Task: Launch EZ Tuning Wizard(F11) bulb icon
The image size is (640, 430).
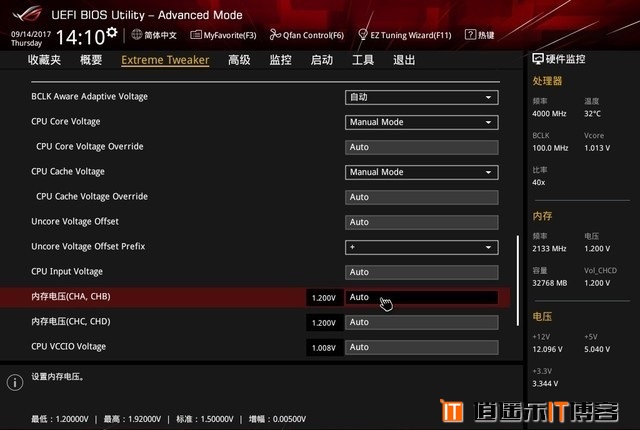Action: [362, 35]
